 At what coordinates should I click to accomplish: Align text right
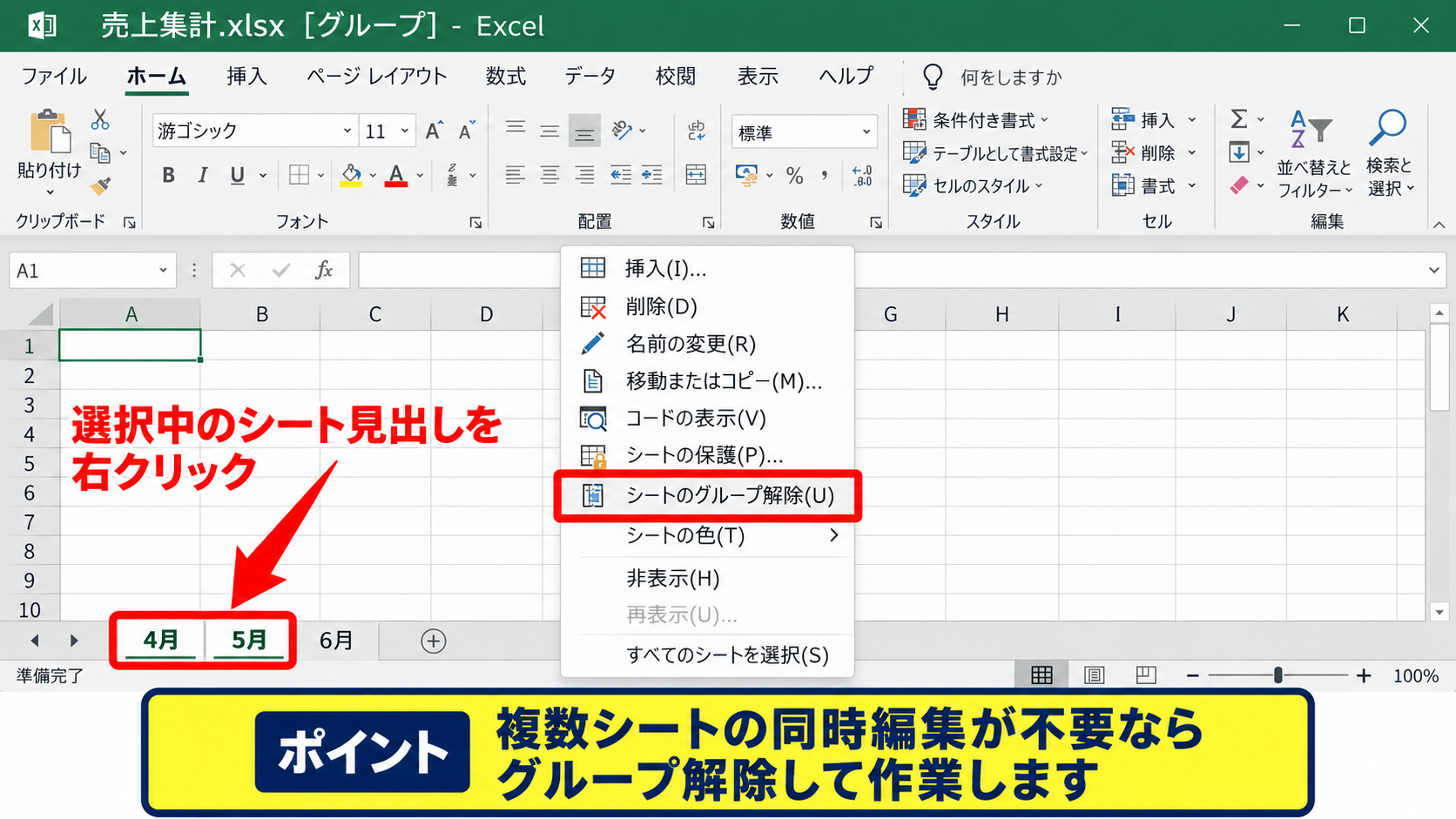tap(584, 175)
